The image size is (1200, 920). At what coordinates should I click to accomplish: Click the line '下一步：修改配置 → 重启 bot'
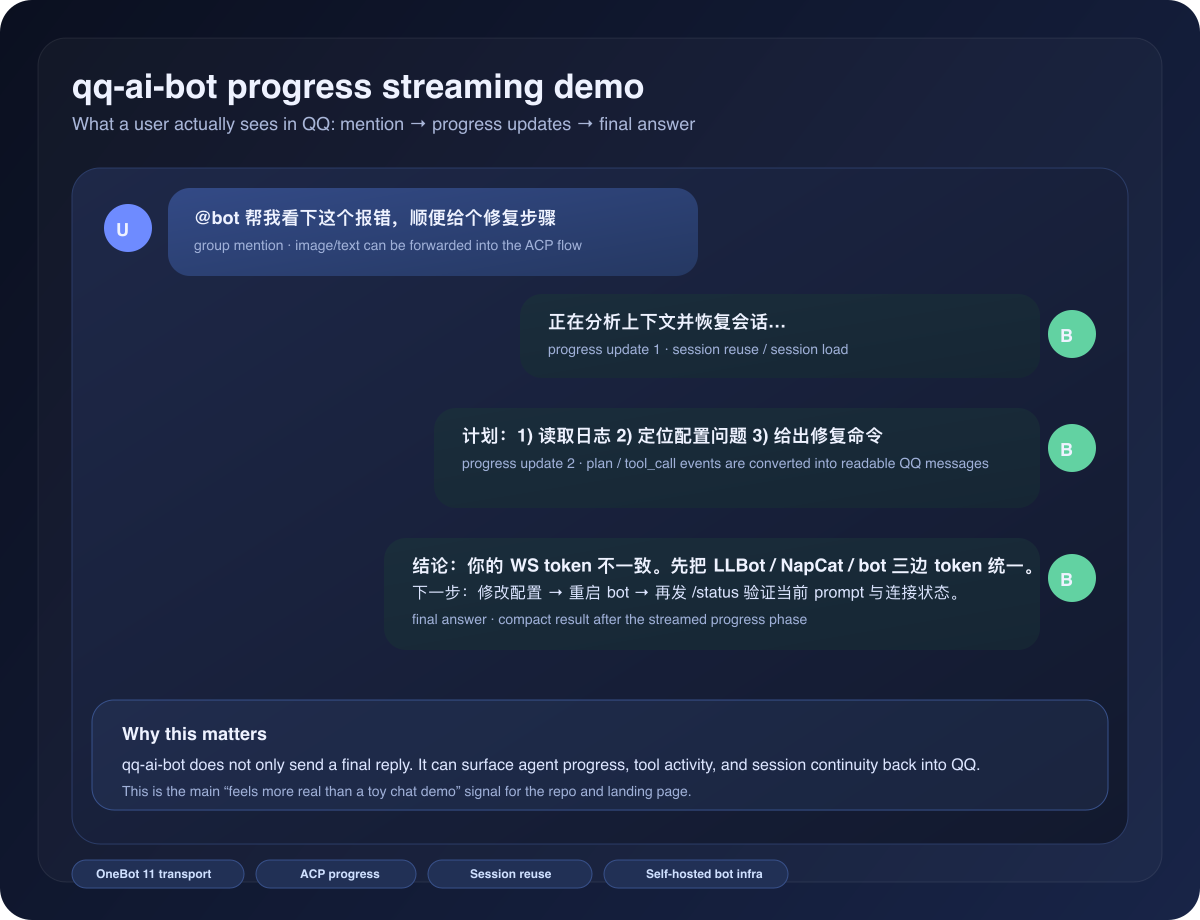pos(688,592)
